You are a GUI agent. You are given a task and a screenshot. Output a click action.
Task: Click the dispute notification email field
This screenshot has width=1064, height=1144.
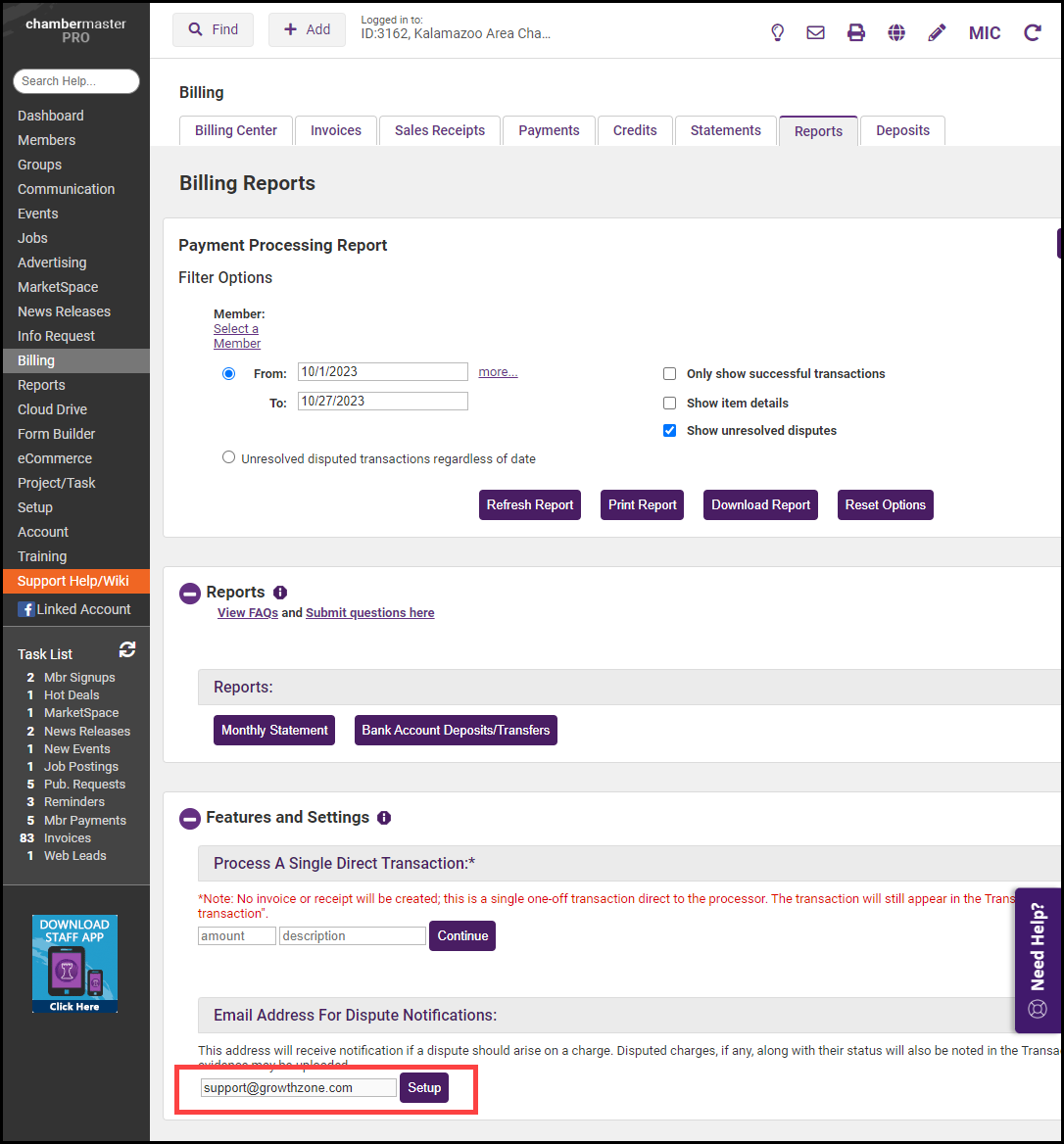pos(299,1088)
